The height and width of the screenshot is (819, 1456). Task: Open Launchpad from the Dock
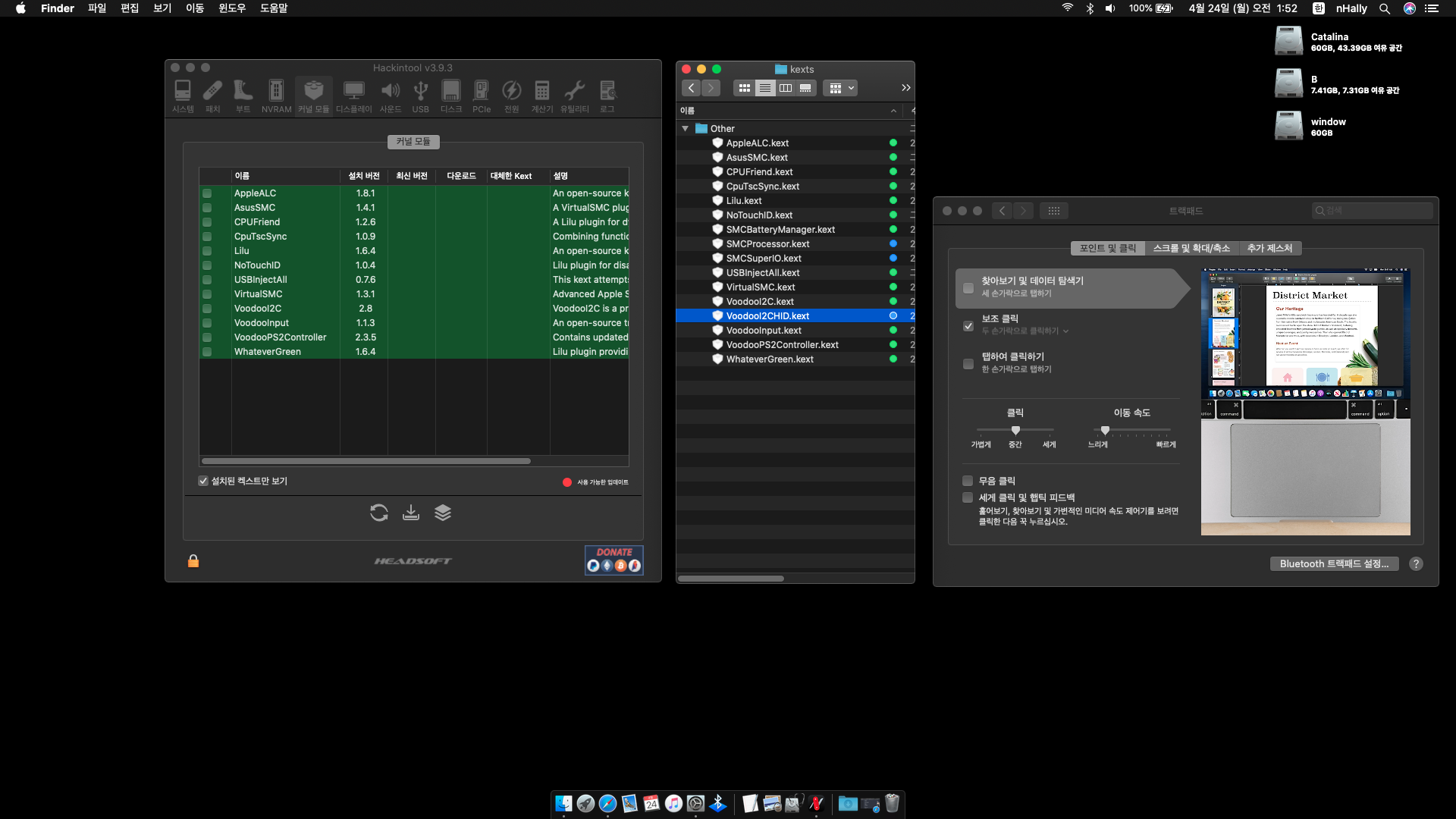(x=585, y=803)
